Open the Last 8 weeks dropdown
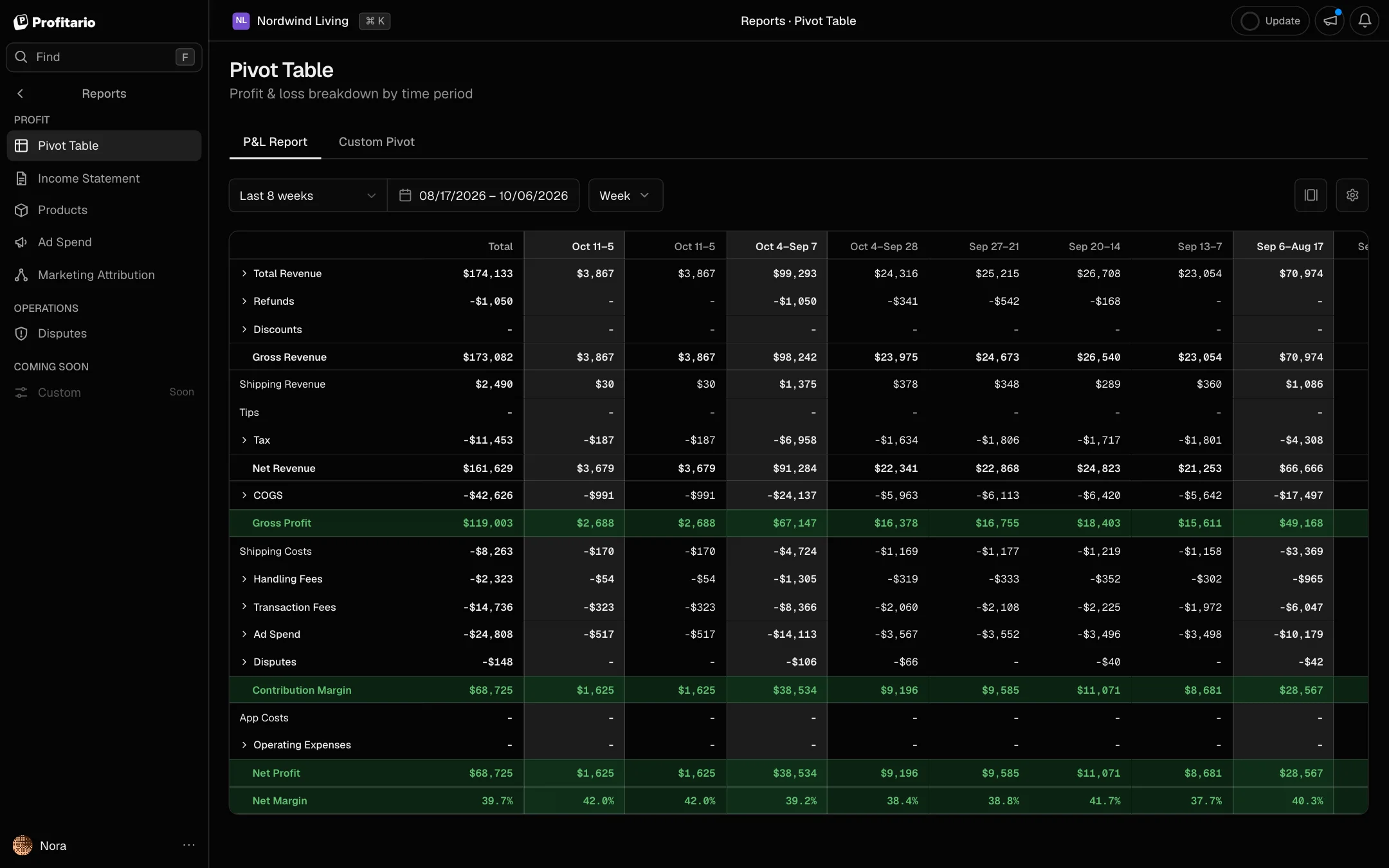The image size is (1389, 868). (x=308, y=195)
